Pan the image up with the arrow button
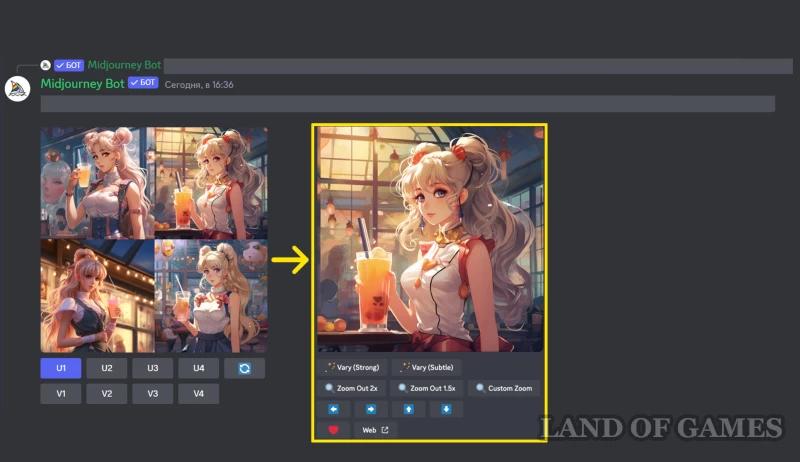800x462 pixels. [x=409, y=409]
